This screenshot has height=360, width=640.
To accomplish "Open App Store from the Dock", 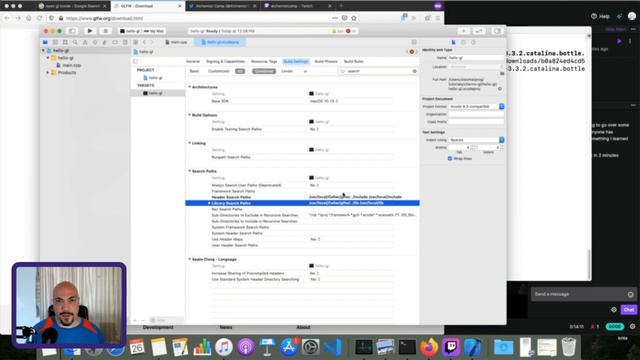I will click(289, 347).
